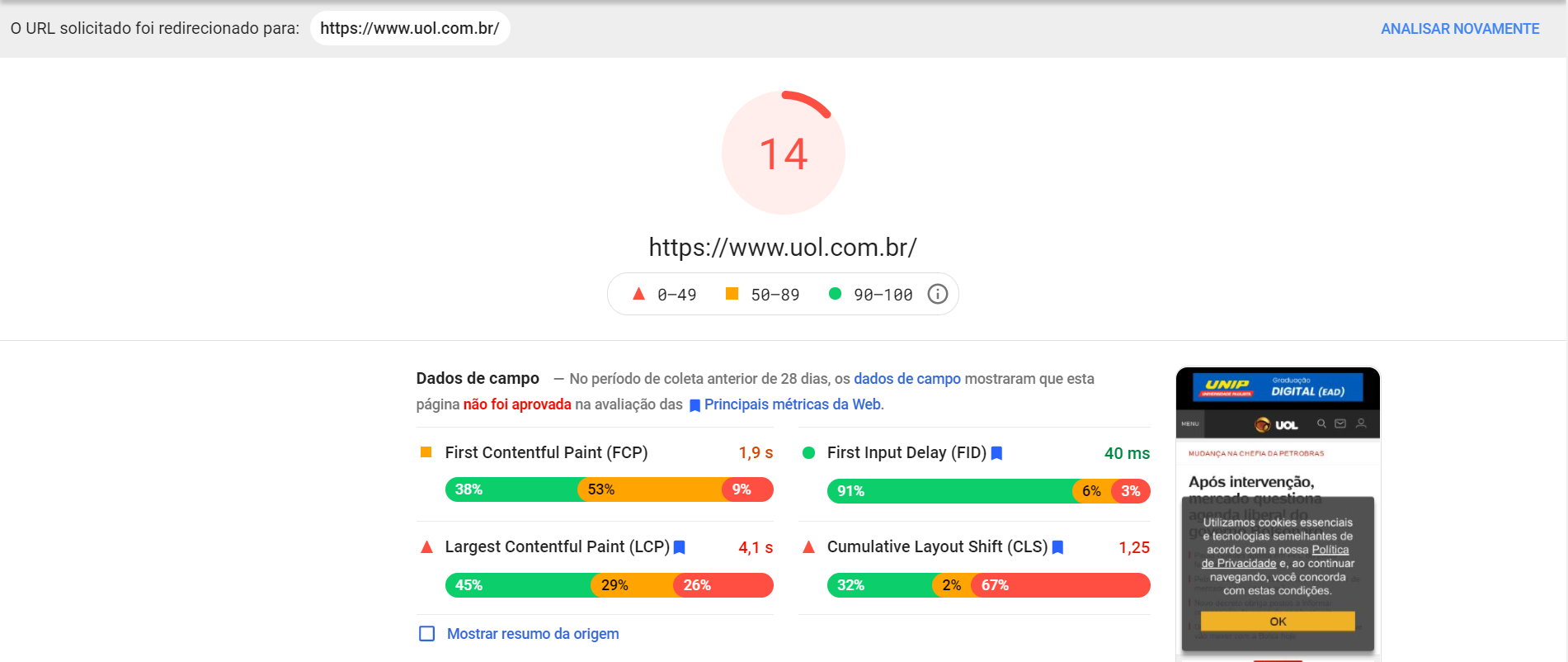Click the green 32% segment of CLS bar
1568x662 pixels.
880,585
